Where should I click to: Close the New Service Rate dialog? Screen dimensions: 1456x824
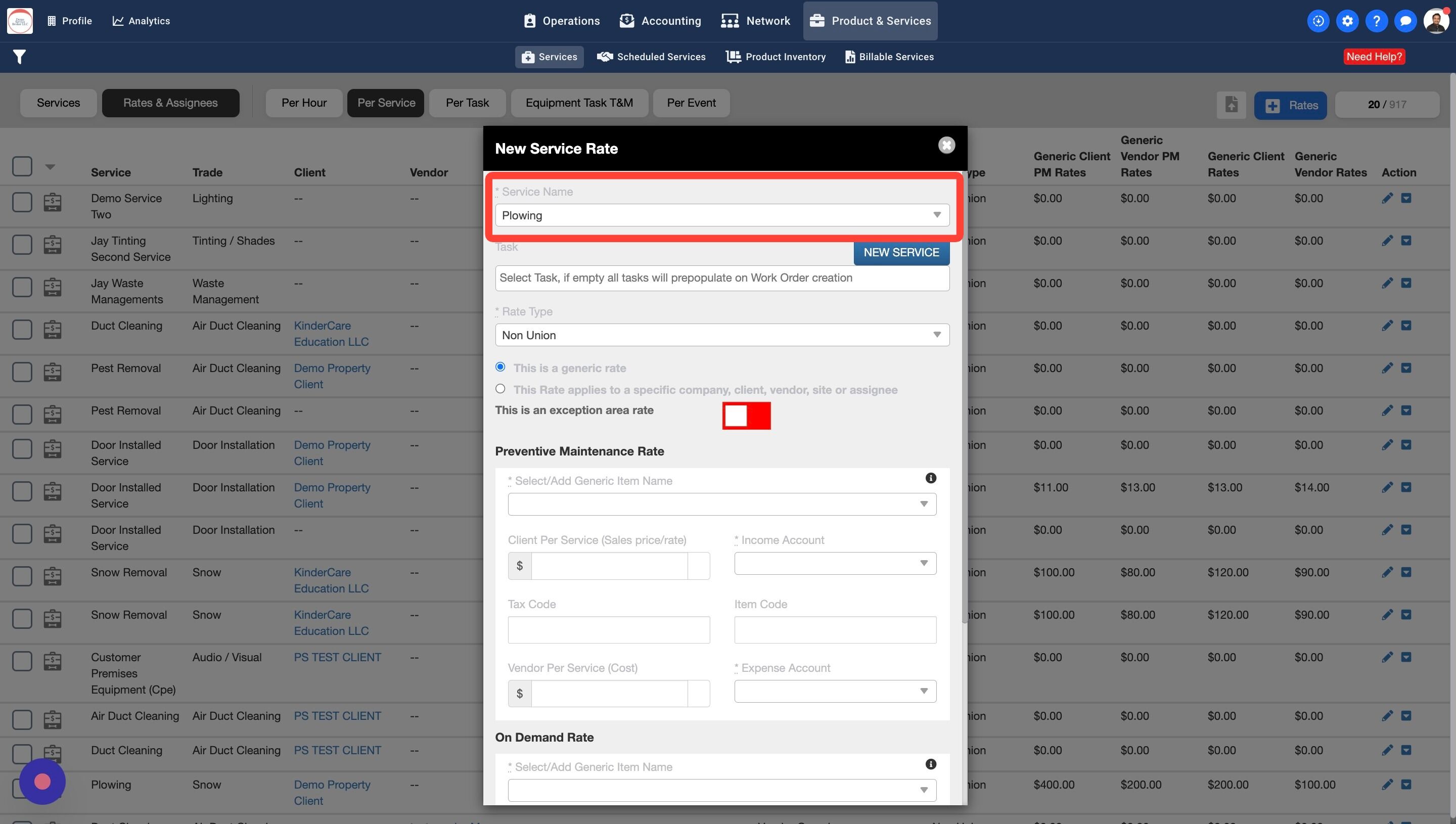pos(946,146)
